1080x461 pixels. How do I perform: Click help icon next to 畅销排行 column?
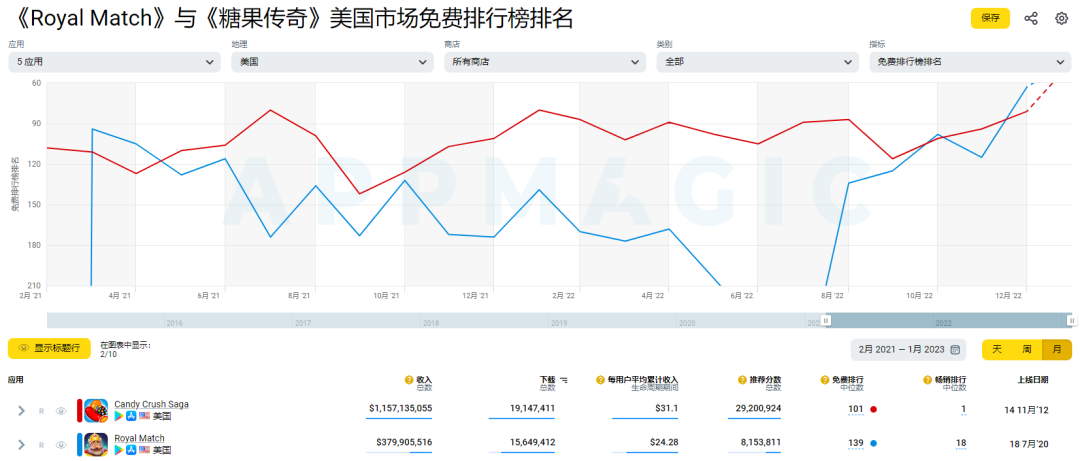[x=928, y=380]
